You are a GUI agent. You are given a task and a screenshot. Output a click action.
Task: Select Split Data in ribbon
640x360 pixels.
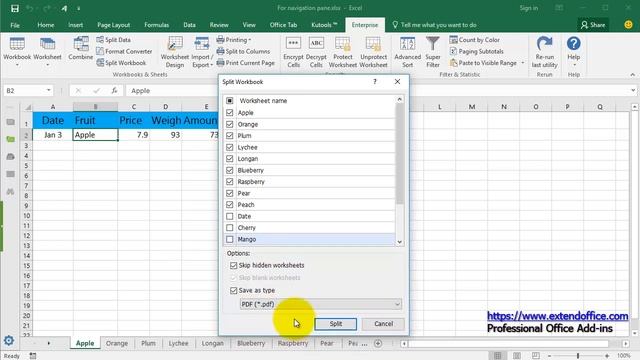coord(113,40)
